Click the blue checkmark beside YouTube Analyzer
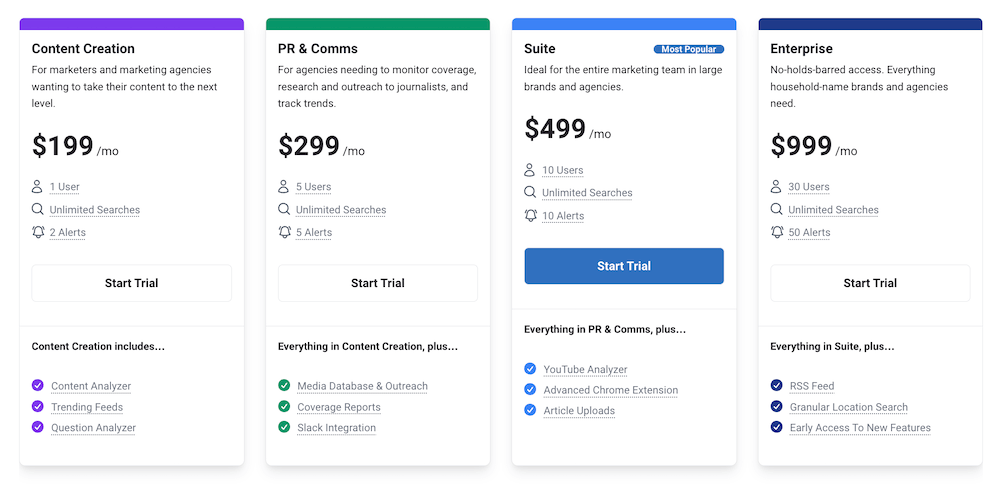The height and width of the screenshot is (484, 1000). (x=530, y=369)
